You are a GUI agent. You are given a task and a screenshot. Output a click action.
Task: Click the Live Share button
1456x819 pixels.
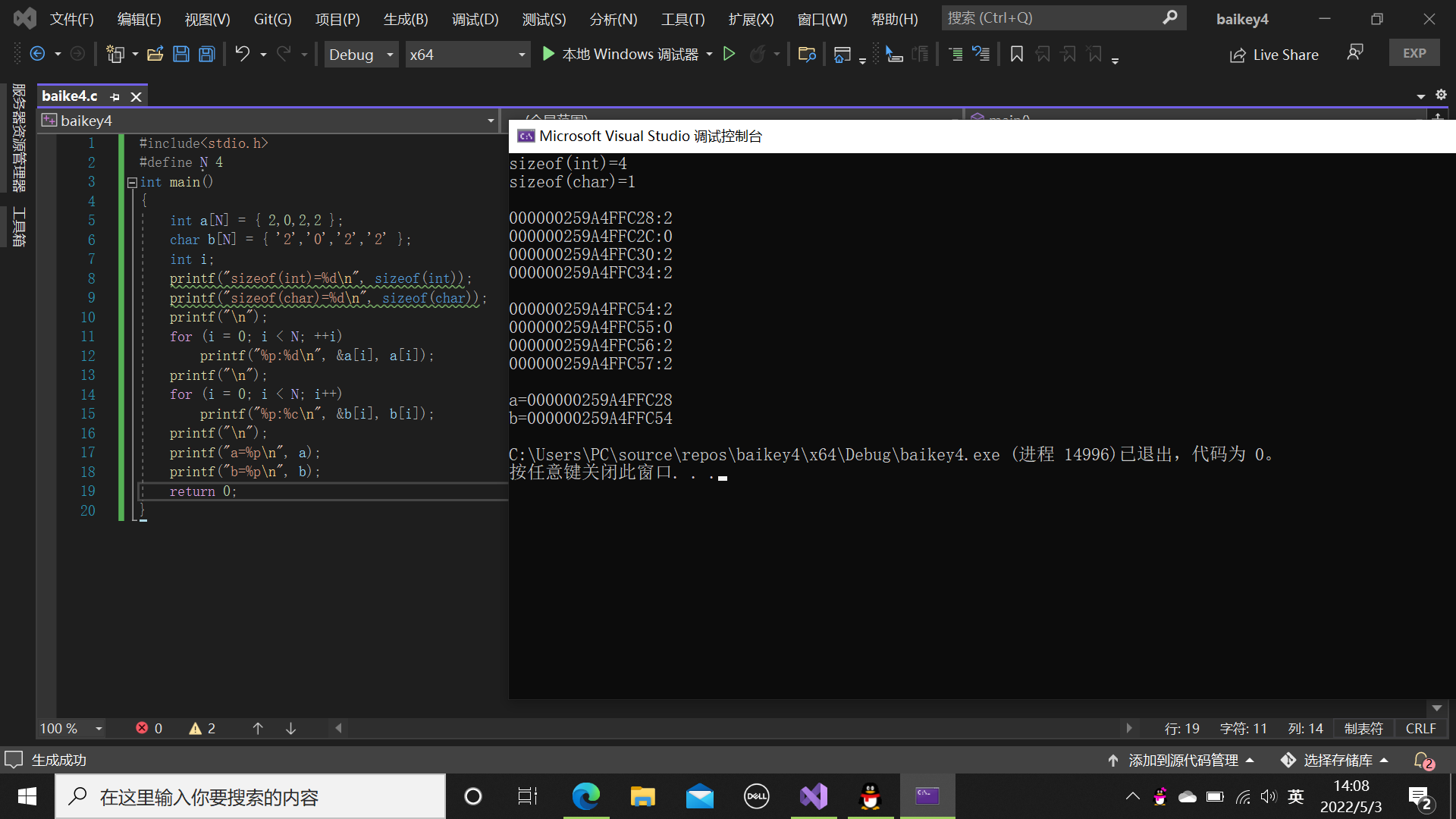pos(1275,55)
